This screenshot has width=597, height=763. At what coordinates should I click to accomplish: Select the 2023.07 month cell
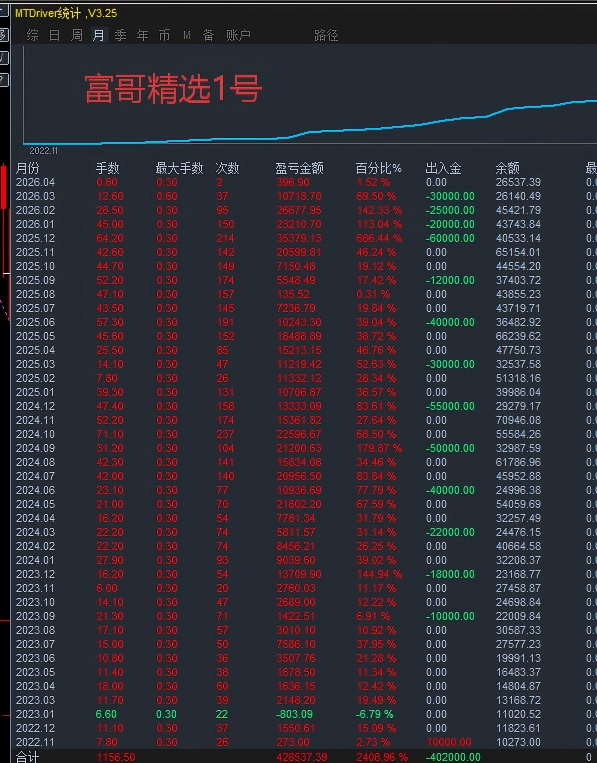pos(35,644)
